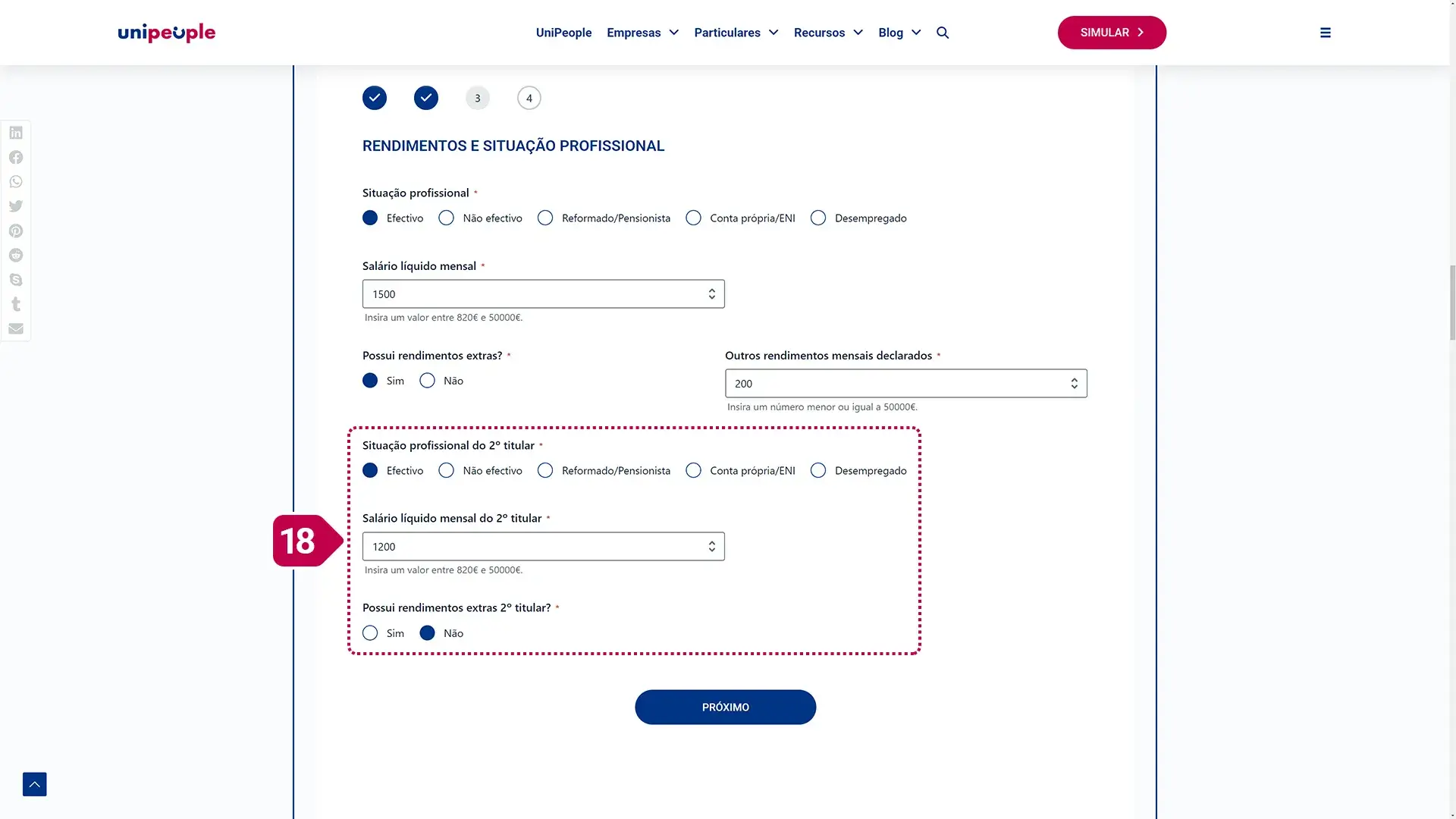Expand the Particulares dropdown menu

click(736, 33)
